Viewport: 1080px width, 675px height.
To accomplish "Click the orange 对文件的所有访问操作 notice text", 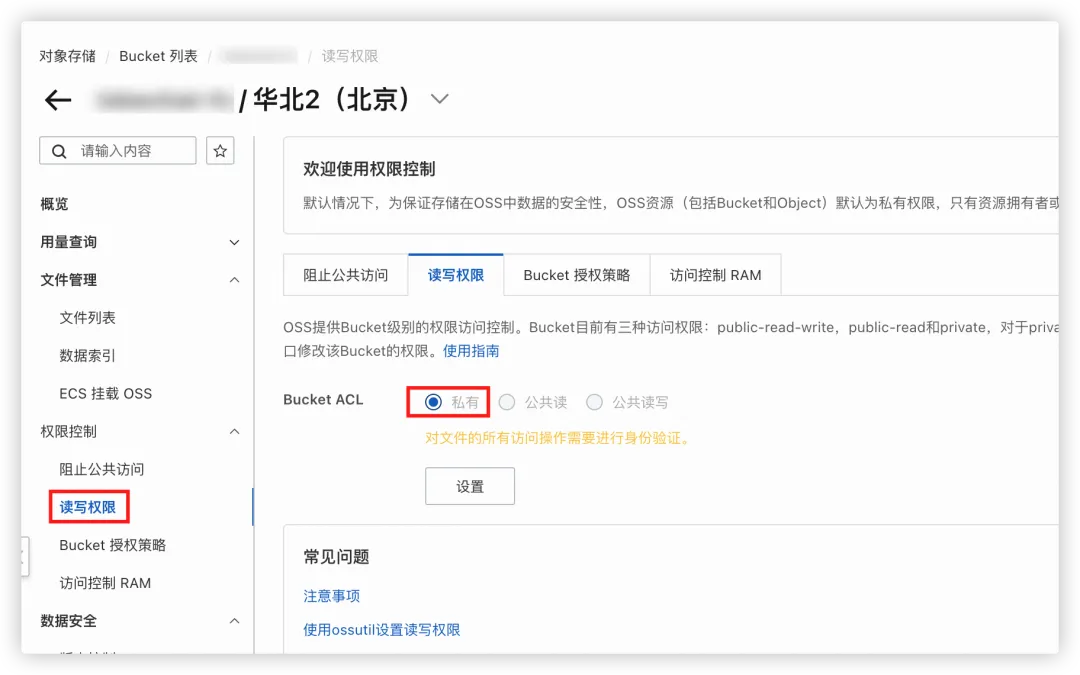I will pyautogui.click(x=557, y=438).
